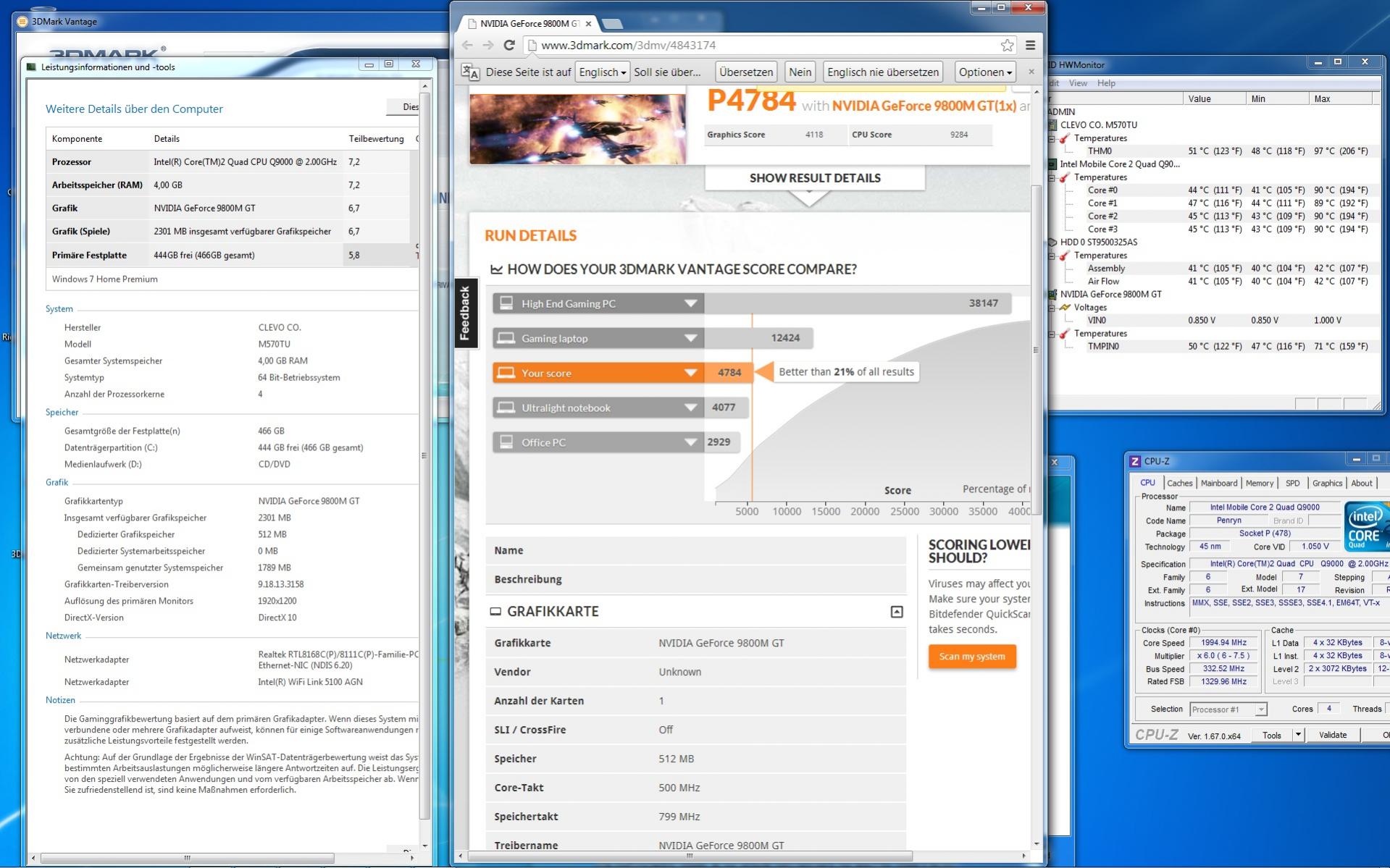
Task: Click the 3DMark Vantage title bar icon
Action: 22,22
